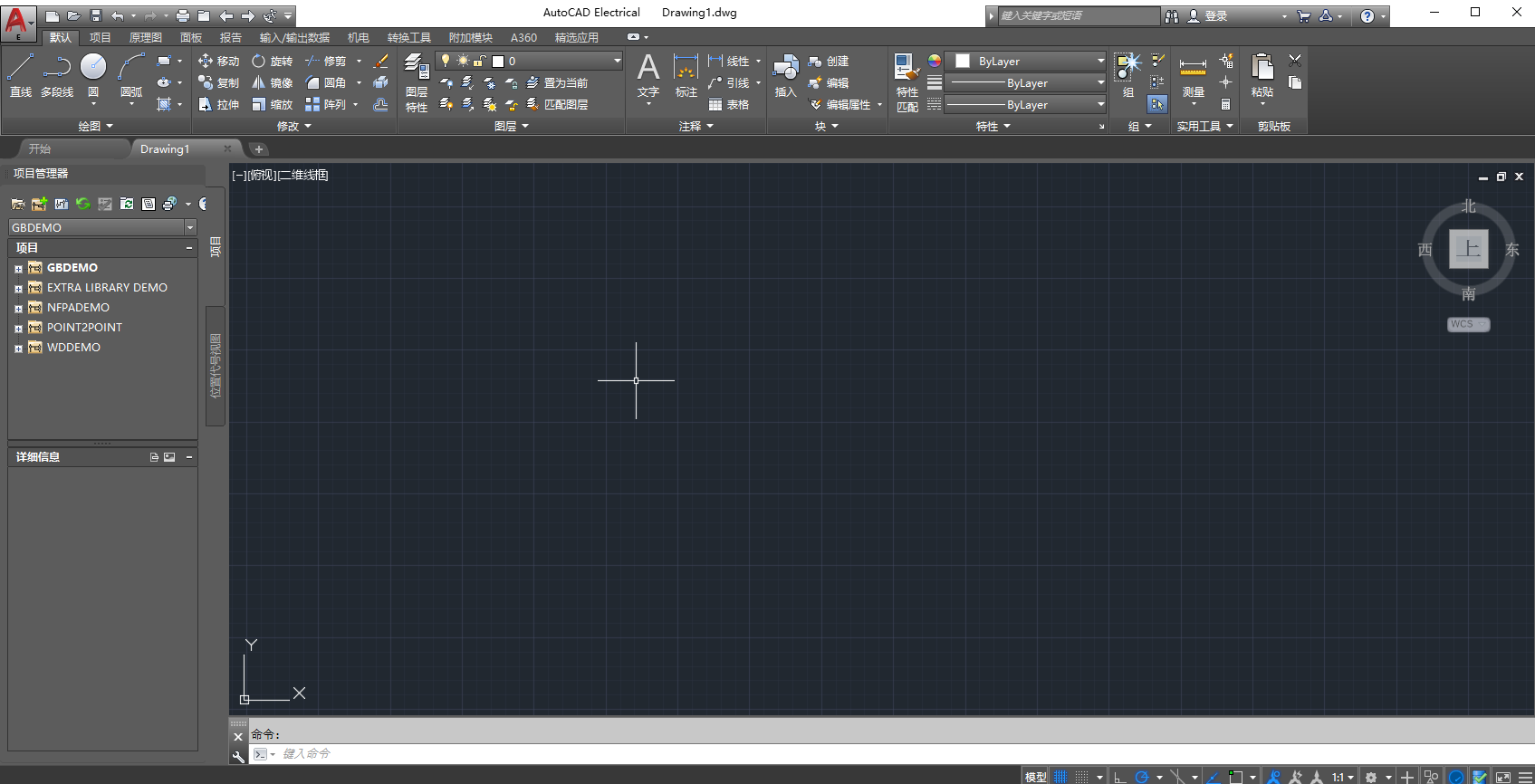This screenshot has height=784, width=1535.
Task: Expand the GBDEMO project tree node
Action: [x=18, y=268]
